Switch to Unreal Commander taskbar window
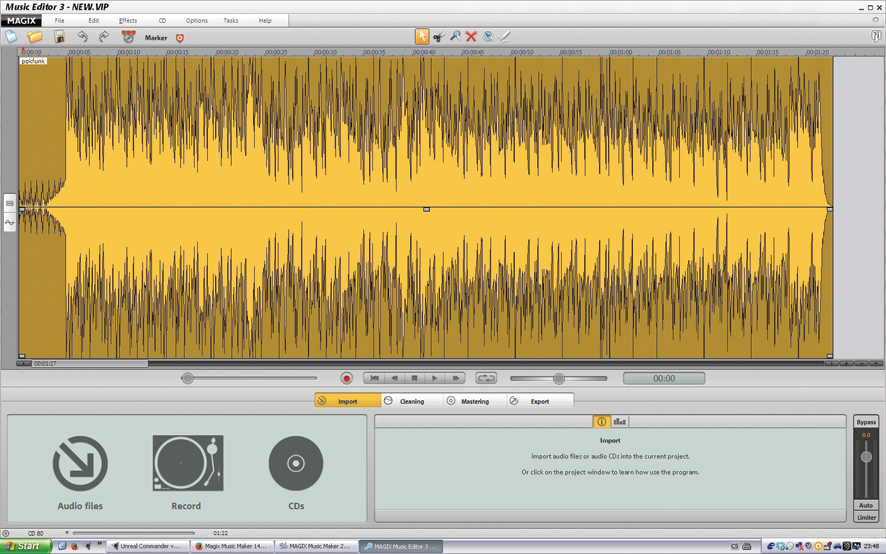886x554 pixels. tap(146, 546)
